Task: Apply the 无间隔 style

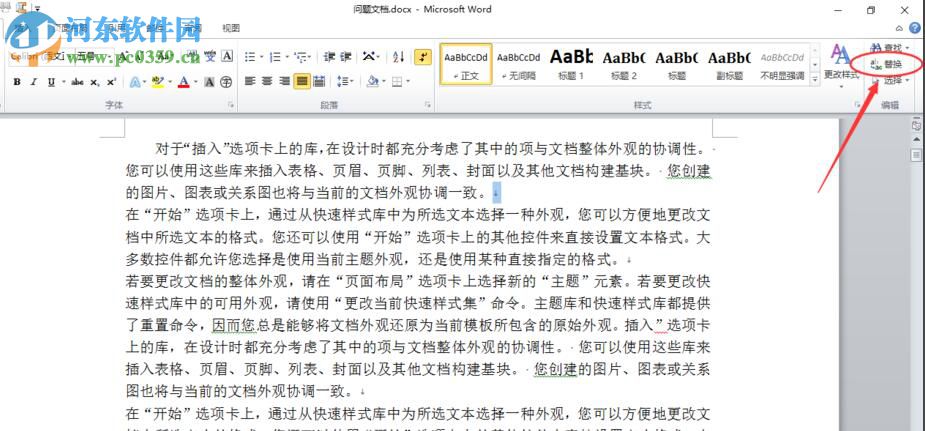Action: [x=518, y=64]
